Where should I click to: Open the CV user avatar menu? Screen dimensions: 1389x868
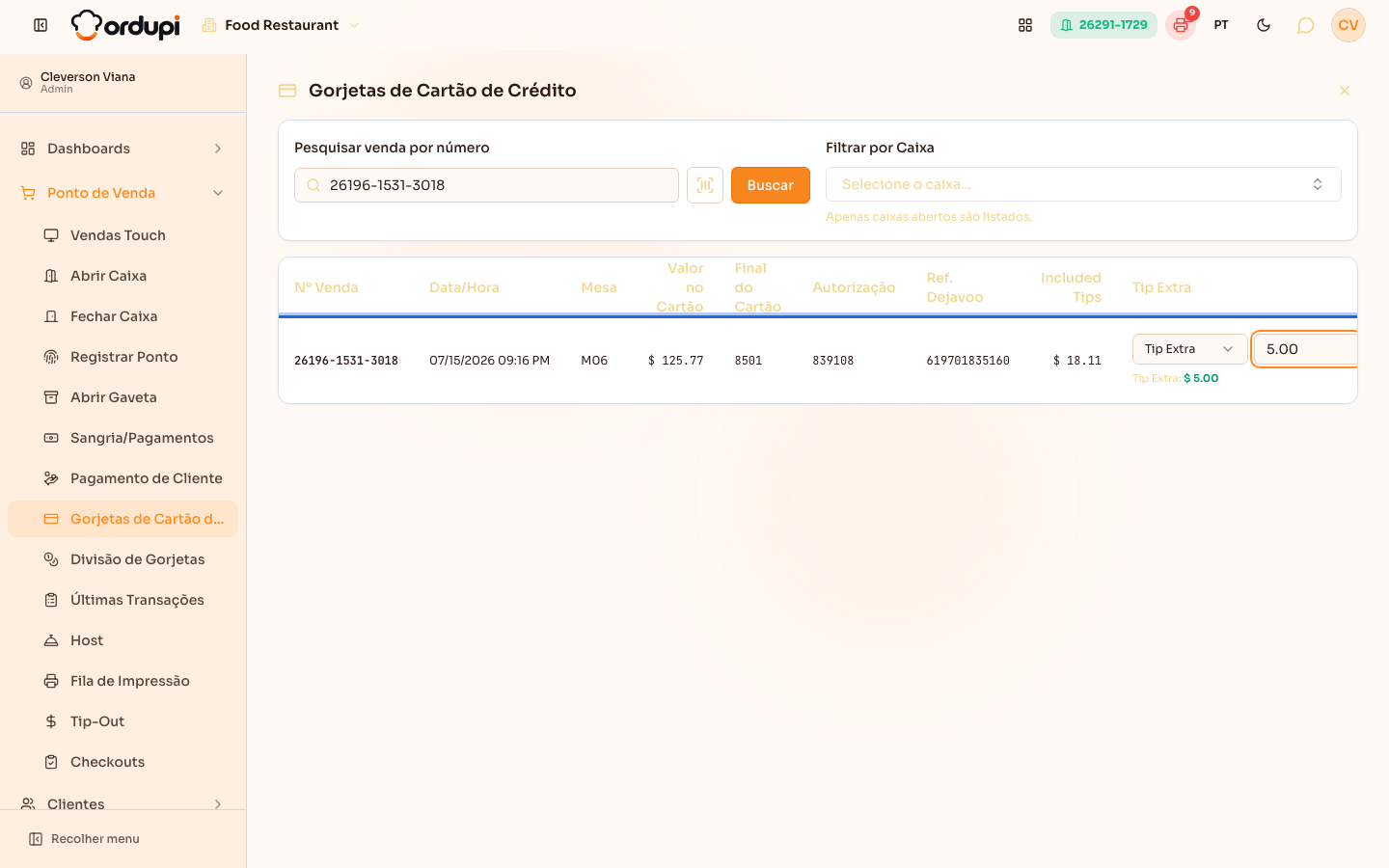point(1348,25)
